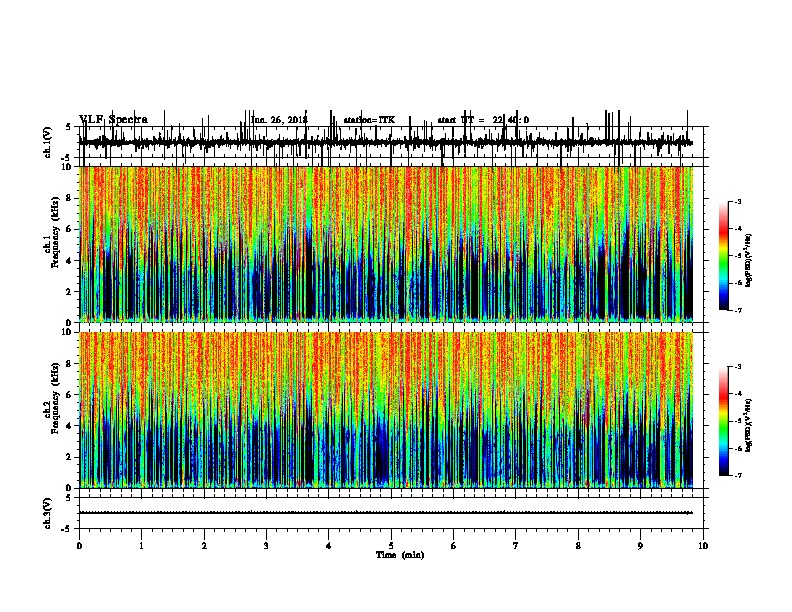Click the '6' kHz tick on ch.1 frequency axis
This screenshot has width=792, height=612.
[x=70, y=229]
